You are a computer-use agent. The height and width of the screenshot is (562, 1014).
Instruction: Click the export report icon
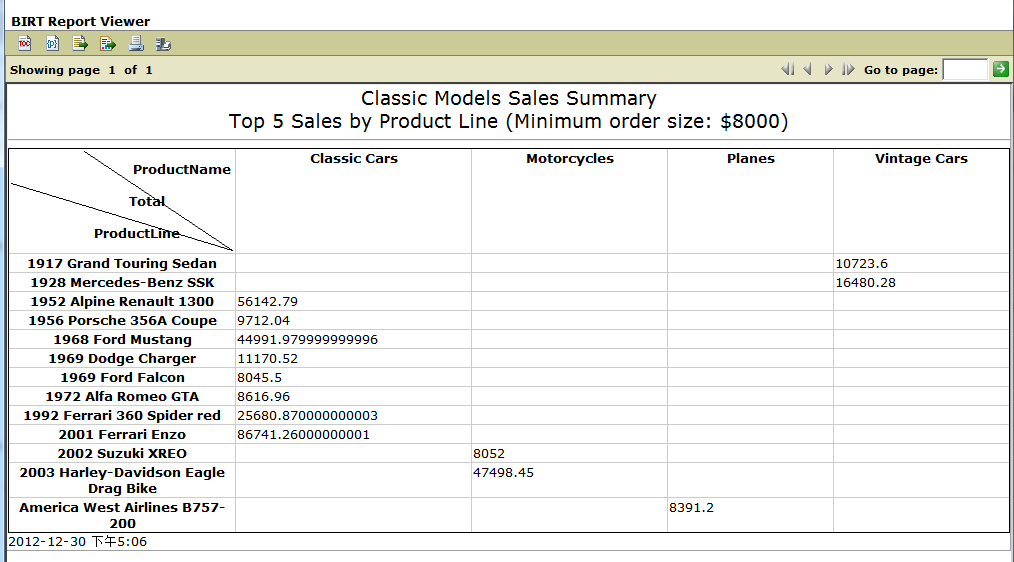pos(108,43)
